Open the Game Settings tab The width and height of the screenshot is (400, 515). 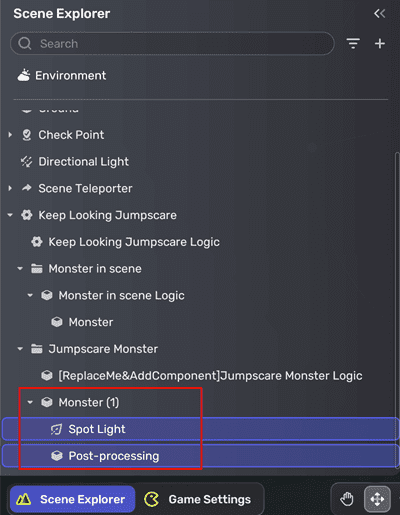click(198, 499)
